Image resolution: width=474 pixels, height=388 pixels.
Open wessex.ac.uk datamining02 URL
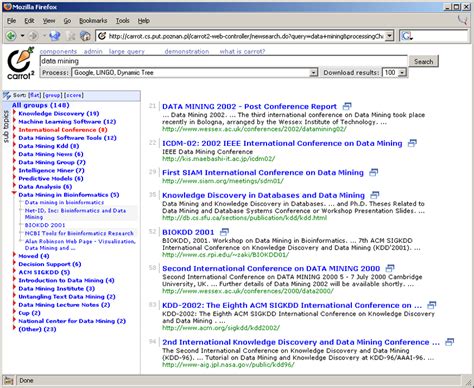point(254,129)
